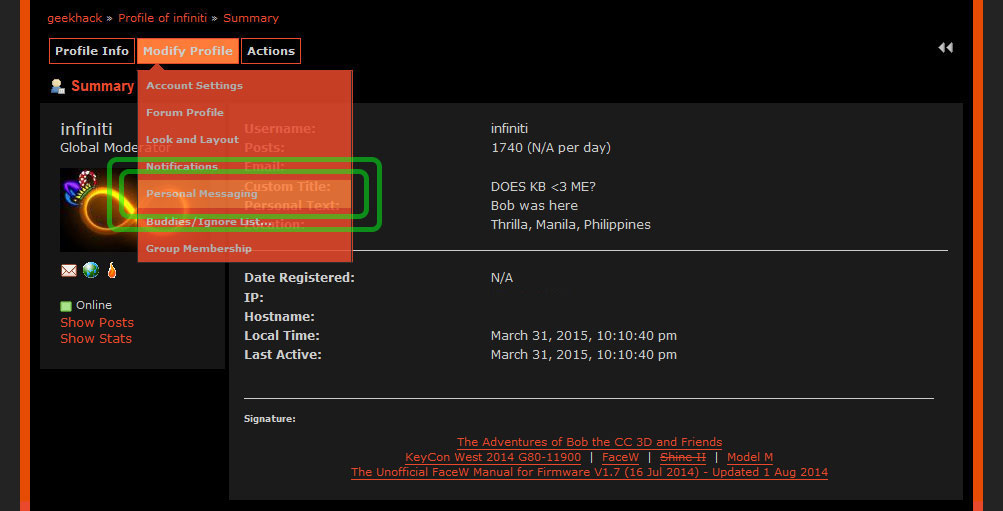Select Look and Layout option
This screenshot has width=1003, height=511.
click(192, 139)
